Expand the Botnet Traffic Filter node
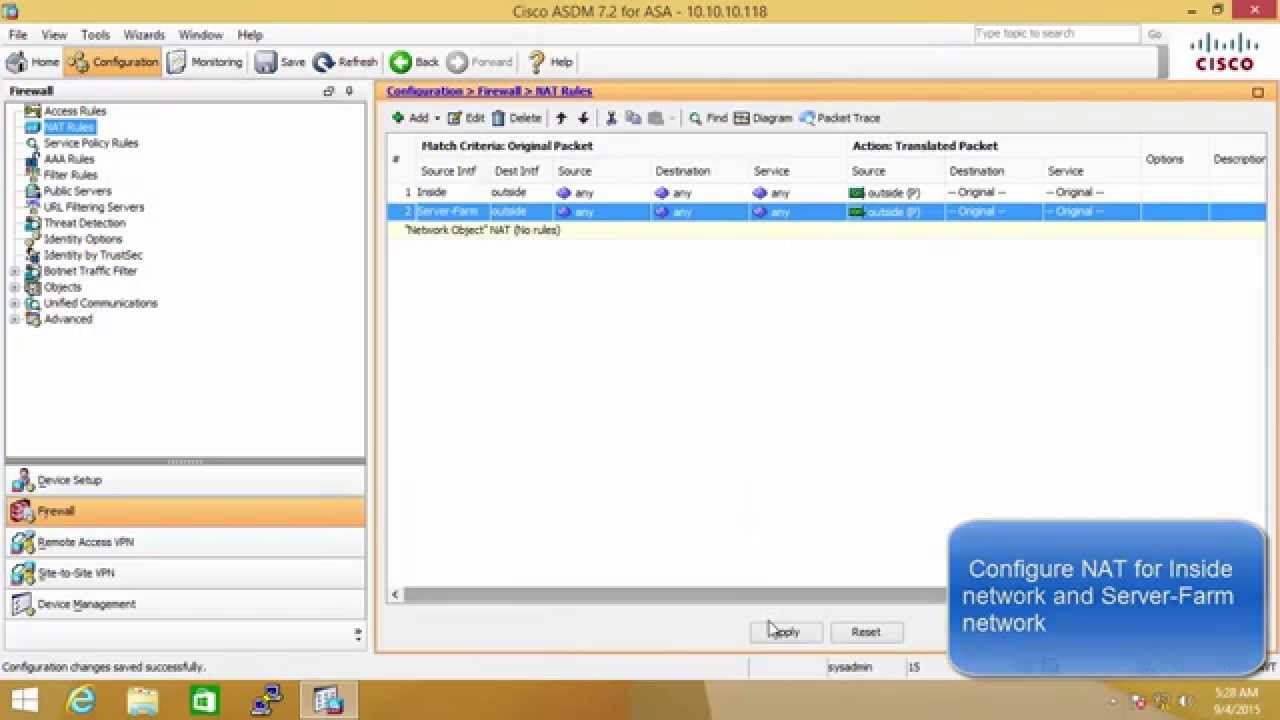1280x720 pixels. 14,271
